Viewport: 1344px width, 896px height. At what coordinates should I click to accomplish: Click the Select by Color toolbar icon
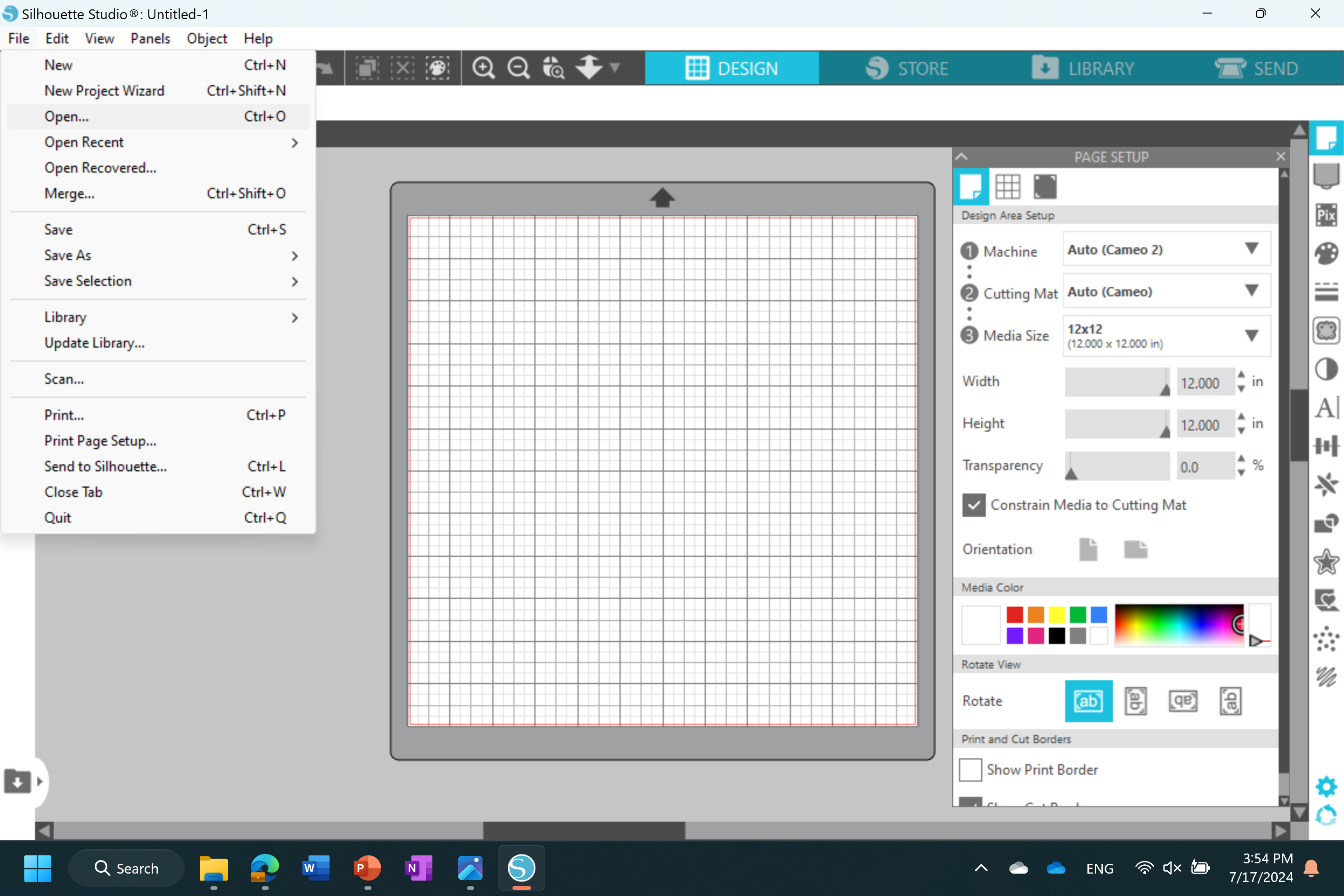[x=437, y=68]
